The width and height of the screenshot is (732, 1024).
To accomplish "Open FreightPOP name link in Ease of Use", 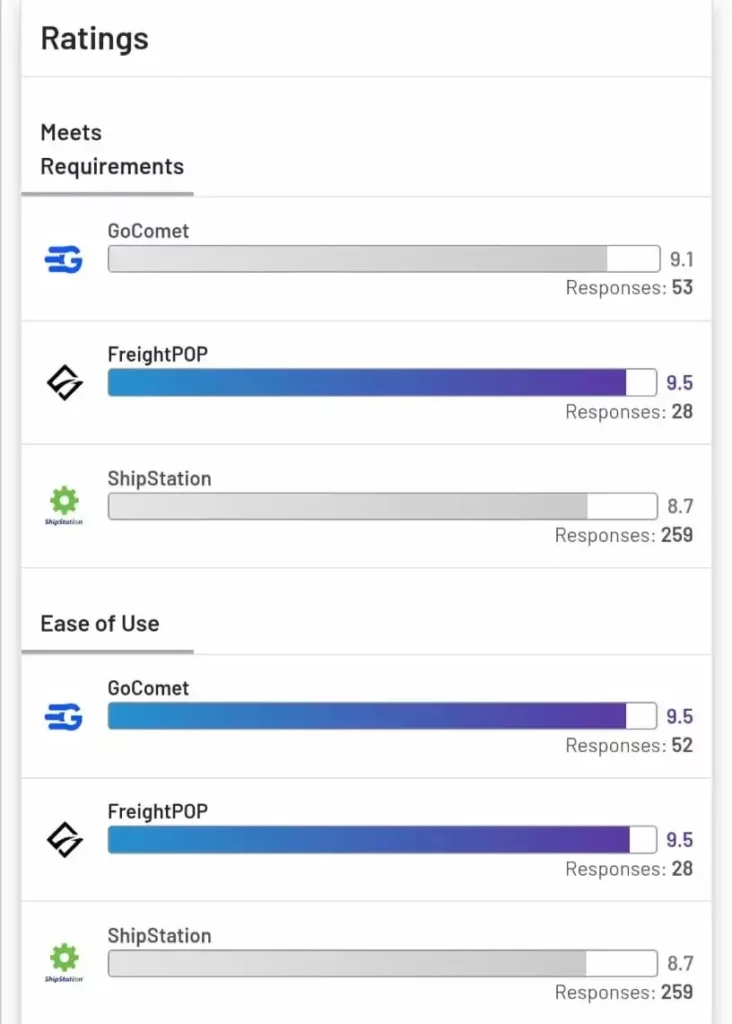I will [157, 811].
